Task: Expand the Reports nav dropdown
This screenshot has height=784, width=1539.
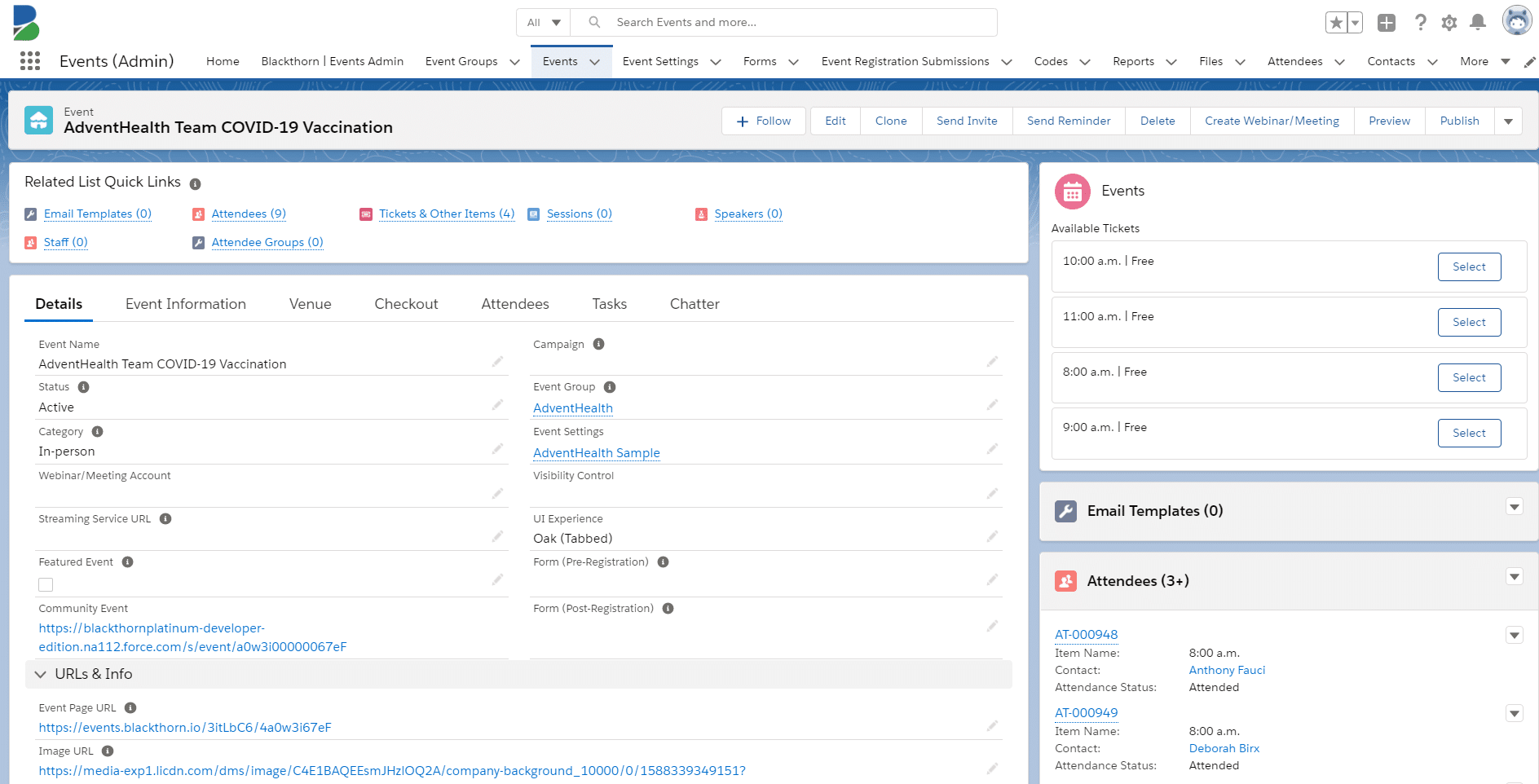Action: pyautogui.click(x=1171, y=62)
